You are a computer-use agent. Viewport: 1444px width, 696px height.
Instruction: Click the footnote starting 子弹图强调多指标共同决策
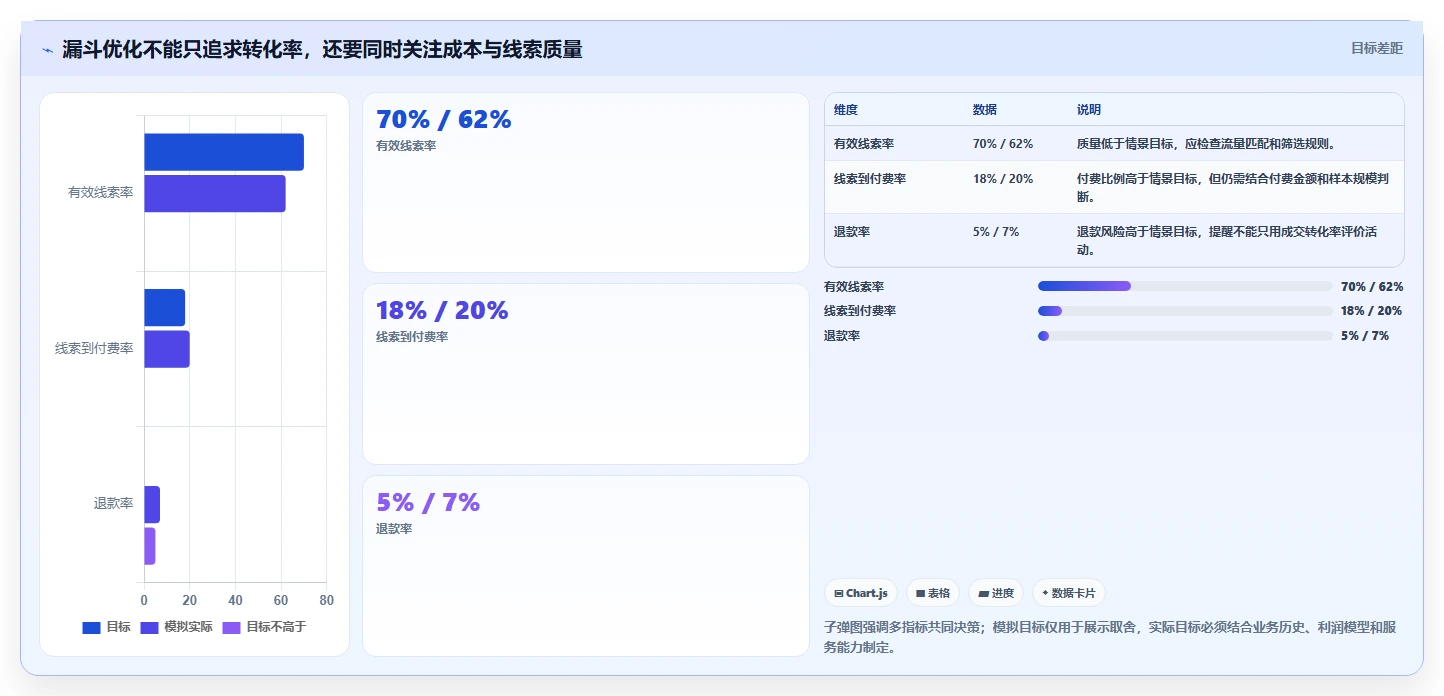tap(1110, 637)
